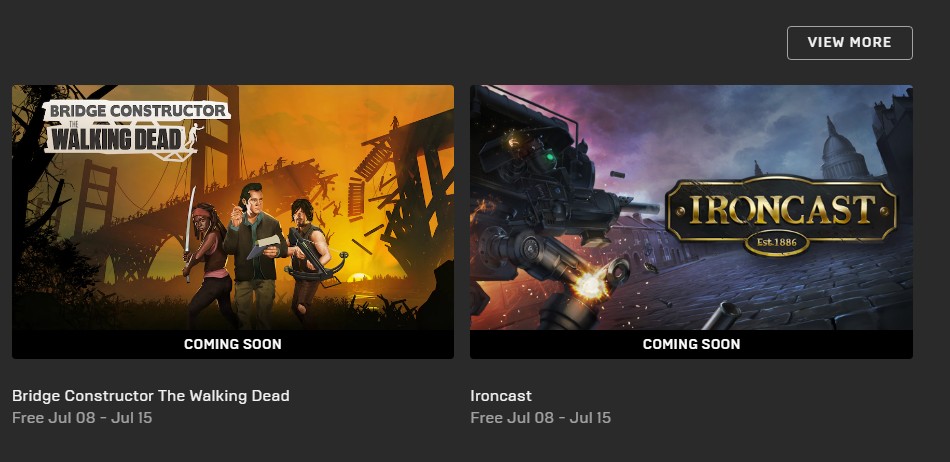The image size is (950, 462).
Task: Open the Ironcast game thumbnail
Action: [x=691, y=208]
